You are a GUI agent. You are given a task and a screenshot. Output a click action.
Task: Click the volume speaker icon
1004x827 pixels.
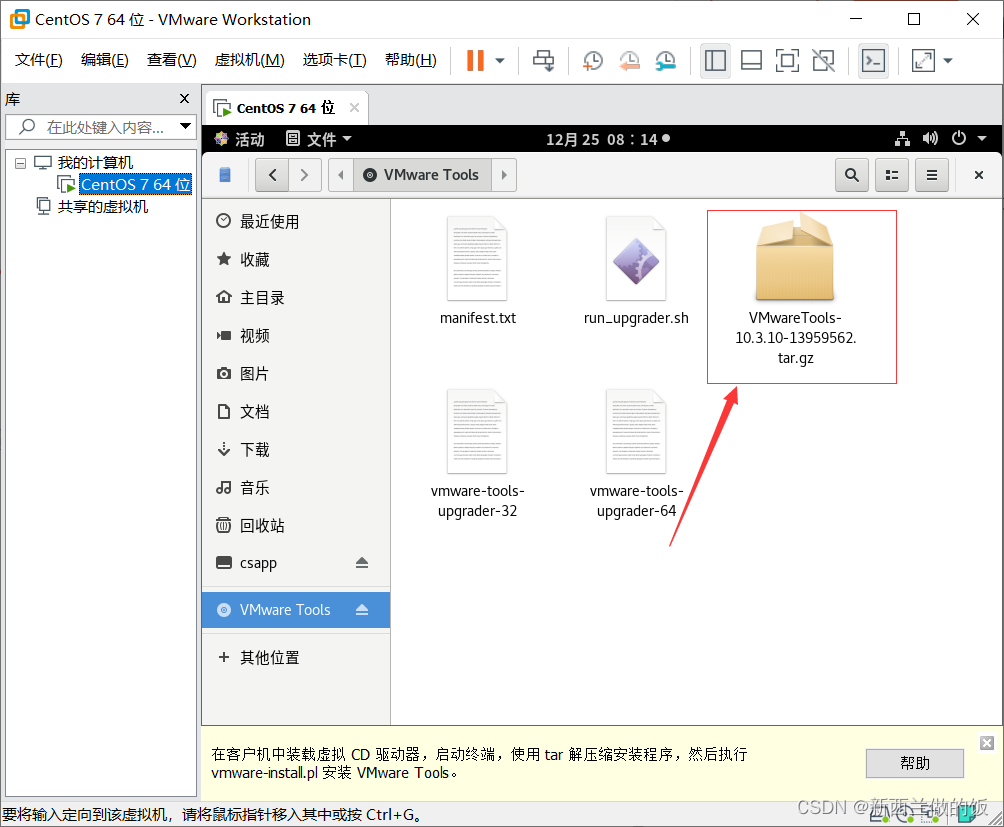coord(930,138)
